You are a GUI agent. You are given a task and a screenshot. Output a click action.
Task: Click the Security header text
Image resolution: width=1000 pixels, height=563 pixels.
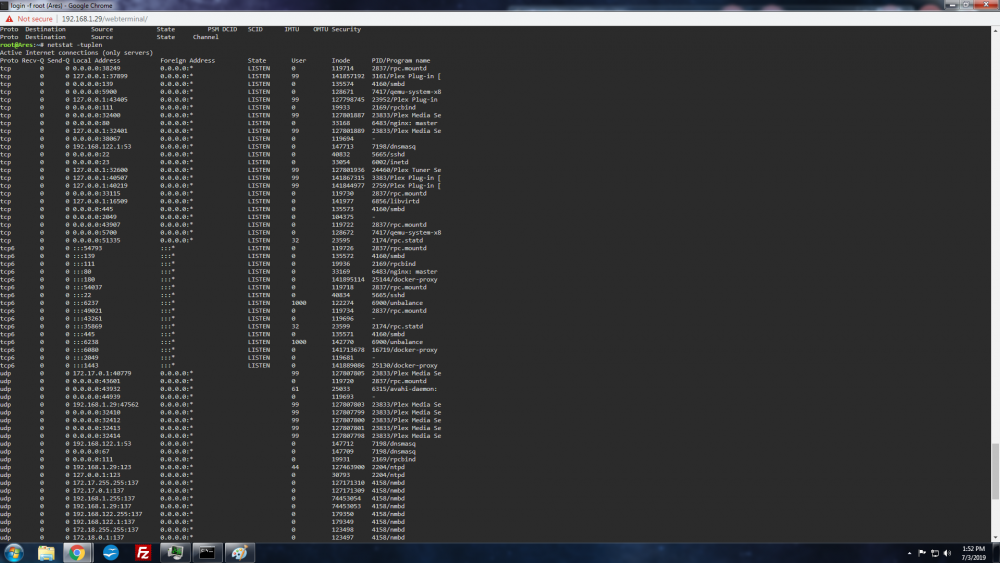(346, 29)
